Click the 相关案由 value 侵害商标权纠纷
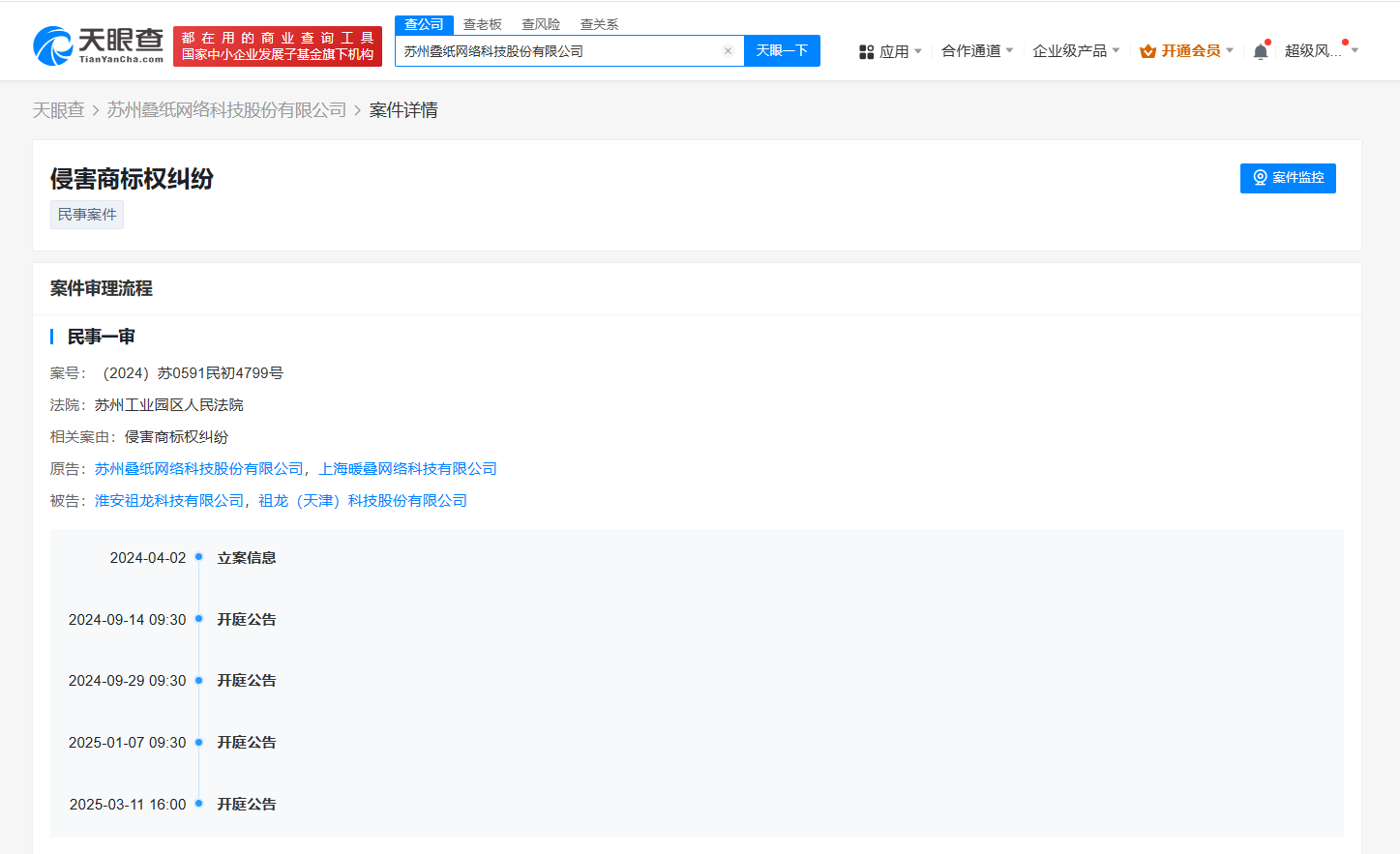The height and width of the screenshot is (854, 1400). (x=177, y=437)
